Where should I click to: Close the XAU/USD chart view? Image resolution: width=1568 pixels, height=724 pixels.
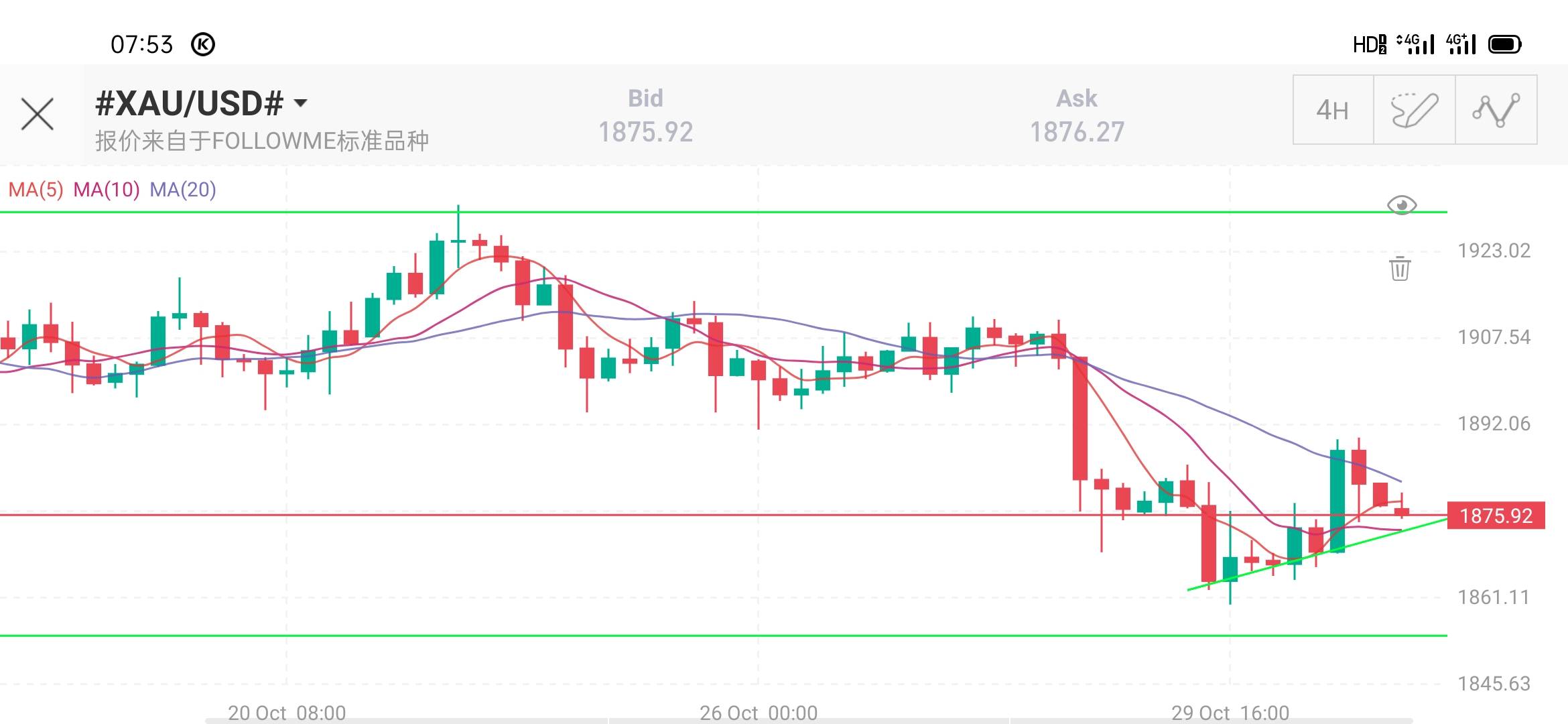point(38,114)
